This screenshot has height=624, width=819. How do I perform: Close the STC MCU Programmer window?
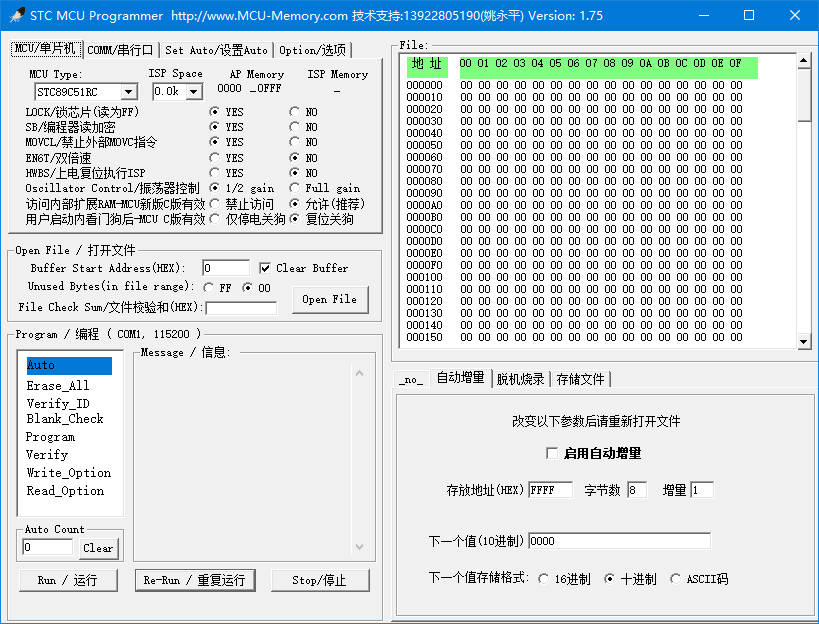click(795, 15)
